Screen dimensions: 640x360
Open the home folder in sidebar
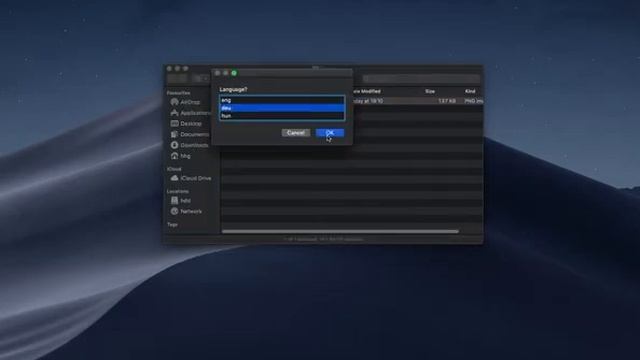tap(180, 156)
